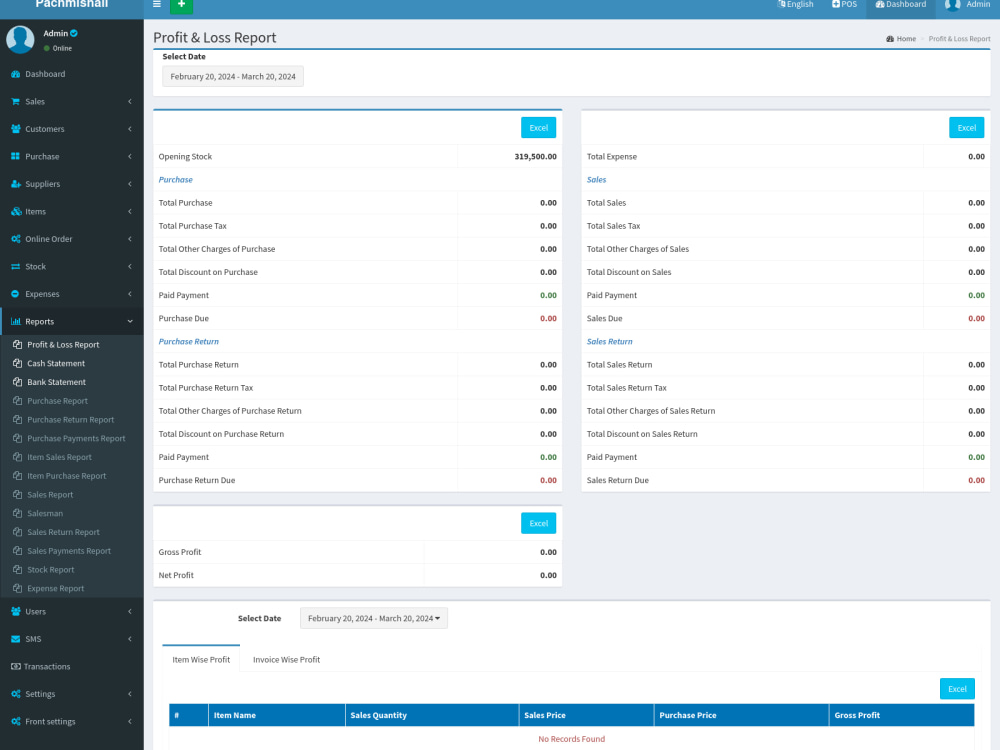Open Item Sales Report menu item
The height and width of the screenshot is (750, 1000).
point(59,457)
